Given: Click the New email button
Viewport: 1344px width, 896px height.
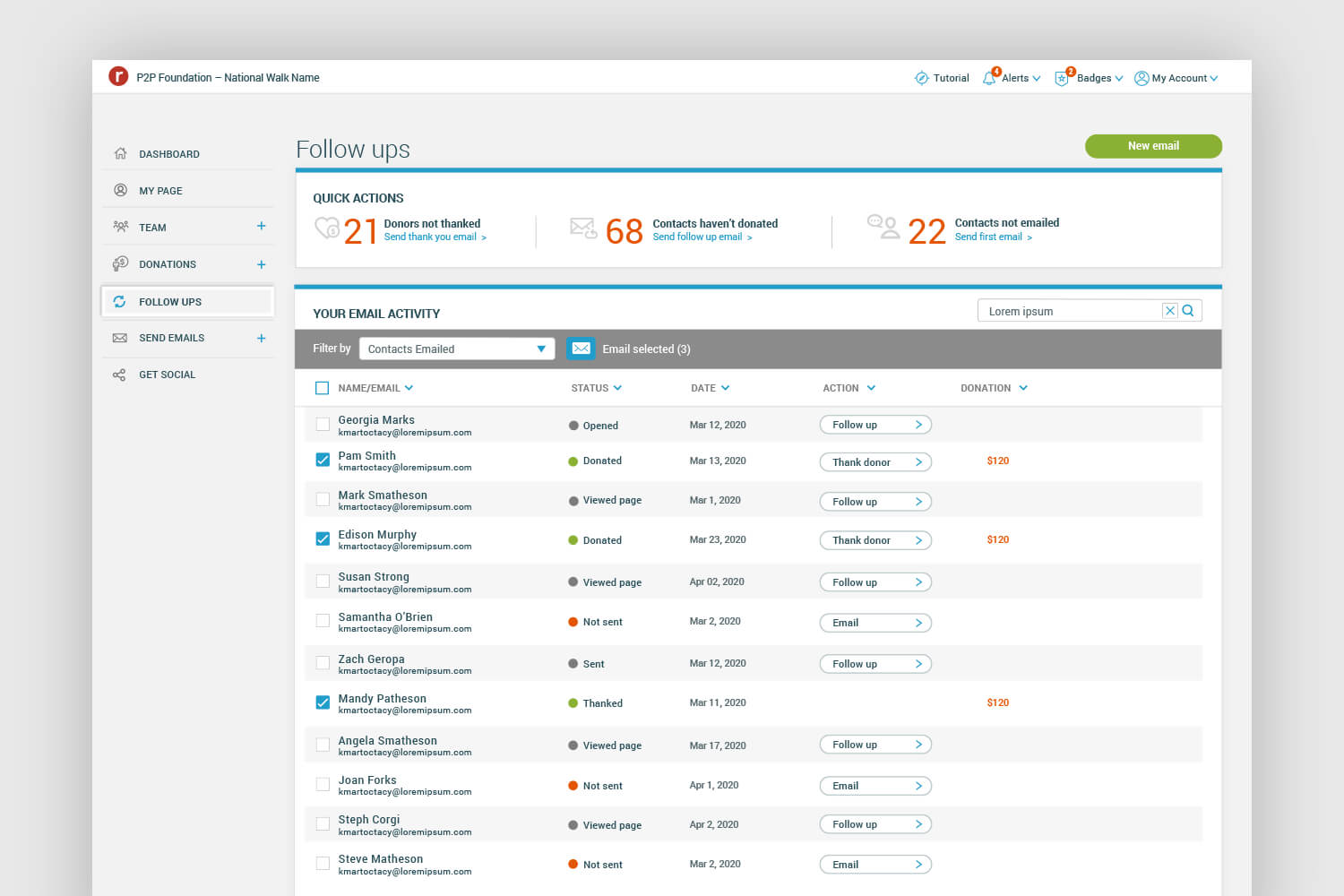Looking at the screenshot, I should (x=1153, y=146).
